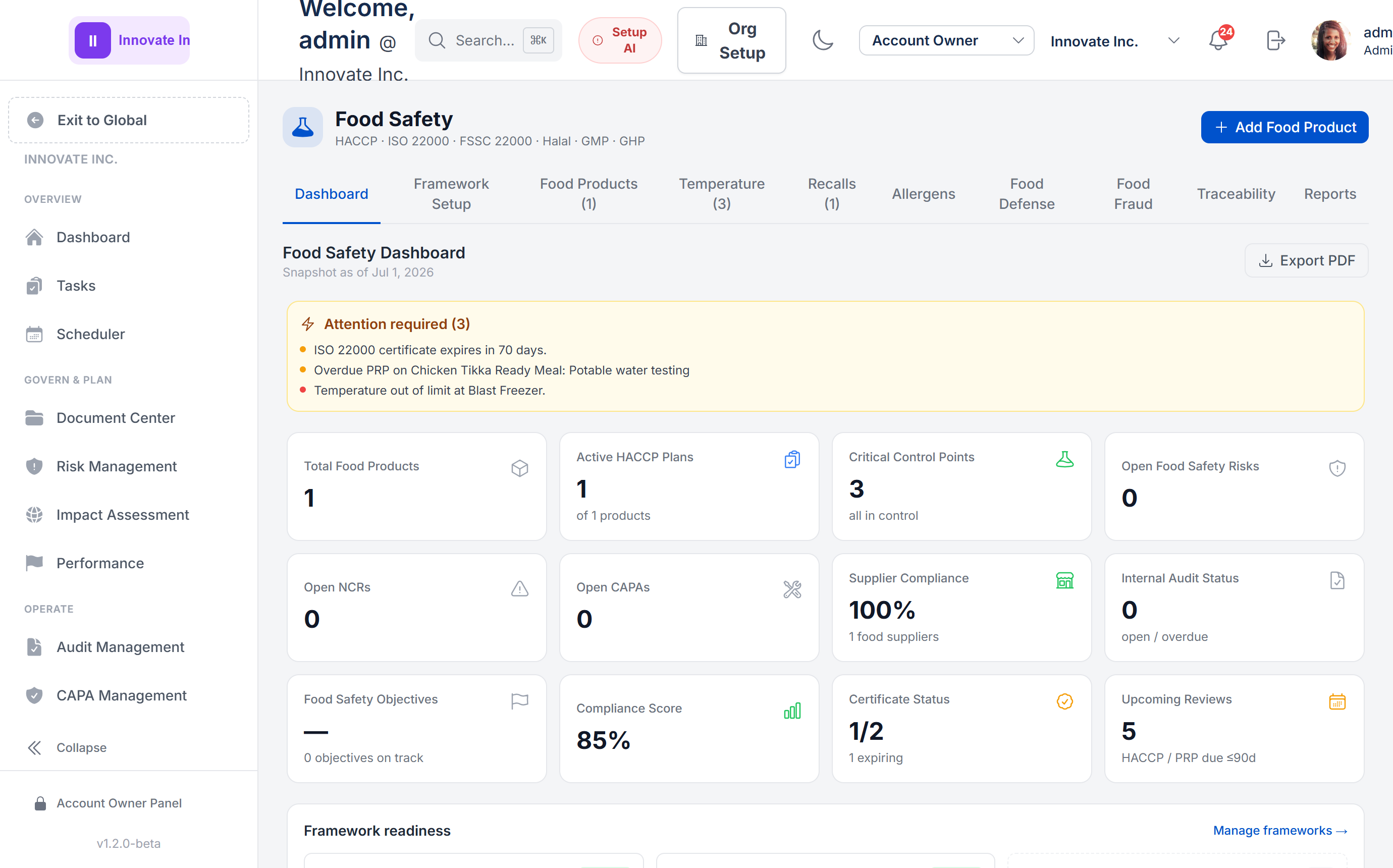Switch to the Traceability tab
Screen dimensions: 1393x868
pos(1236,194)
